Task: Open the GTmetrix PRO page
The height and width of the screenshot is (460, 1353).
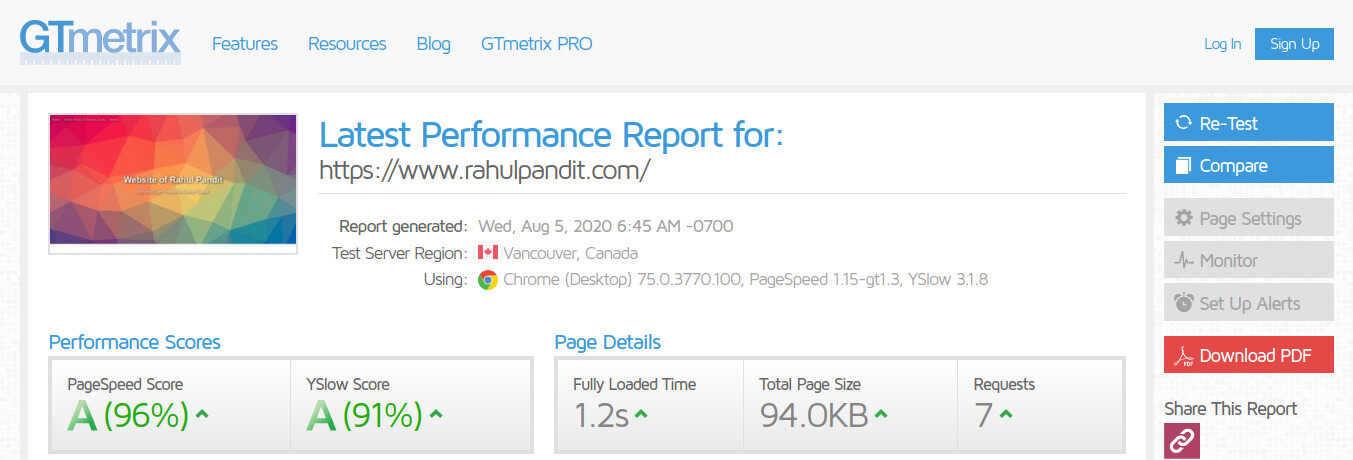Action: point(536,44)
